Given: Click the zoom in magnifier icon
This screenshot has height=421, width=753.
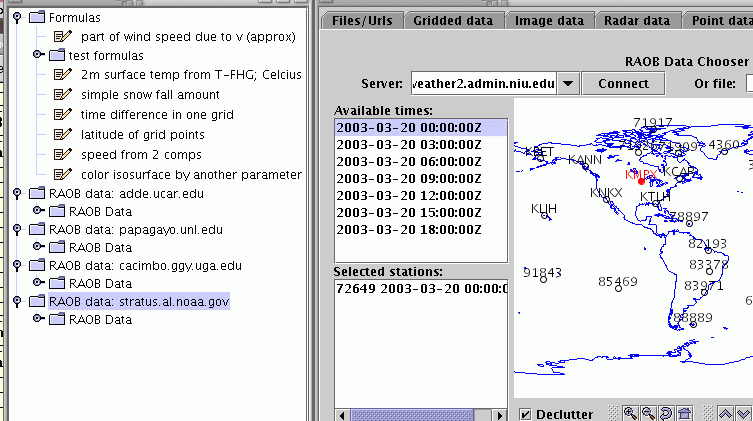Looking at the screenshot, I should tap(630, 413).
